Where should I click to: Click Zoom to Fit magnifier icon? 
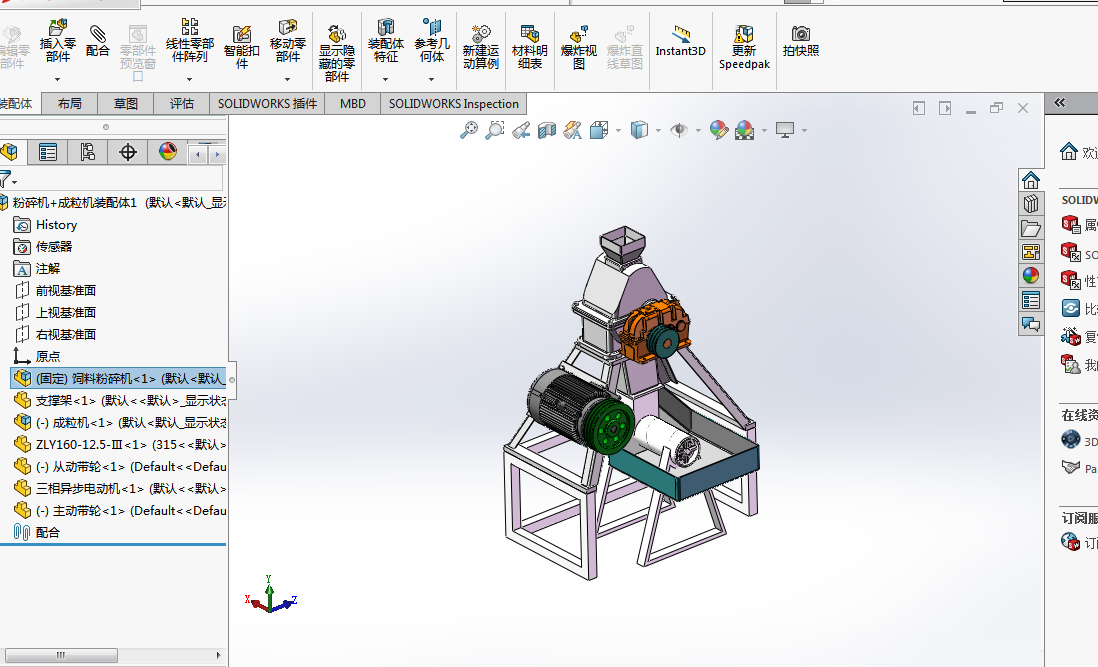click(468, 130)
